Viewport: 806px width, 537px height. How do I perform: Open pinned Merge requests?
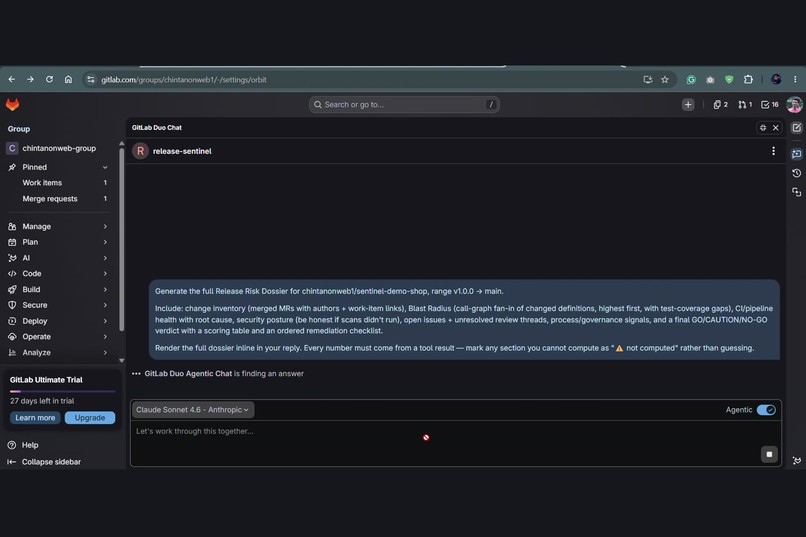[58, 199]
